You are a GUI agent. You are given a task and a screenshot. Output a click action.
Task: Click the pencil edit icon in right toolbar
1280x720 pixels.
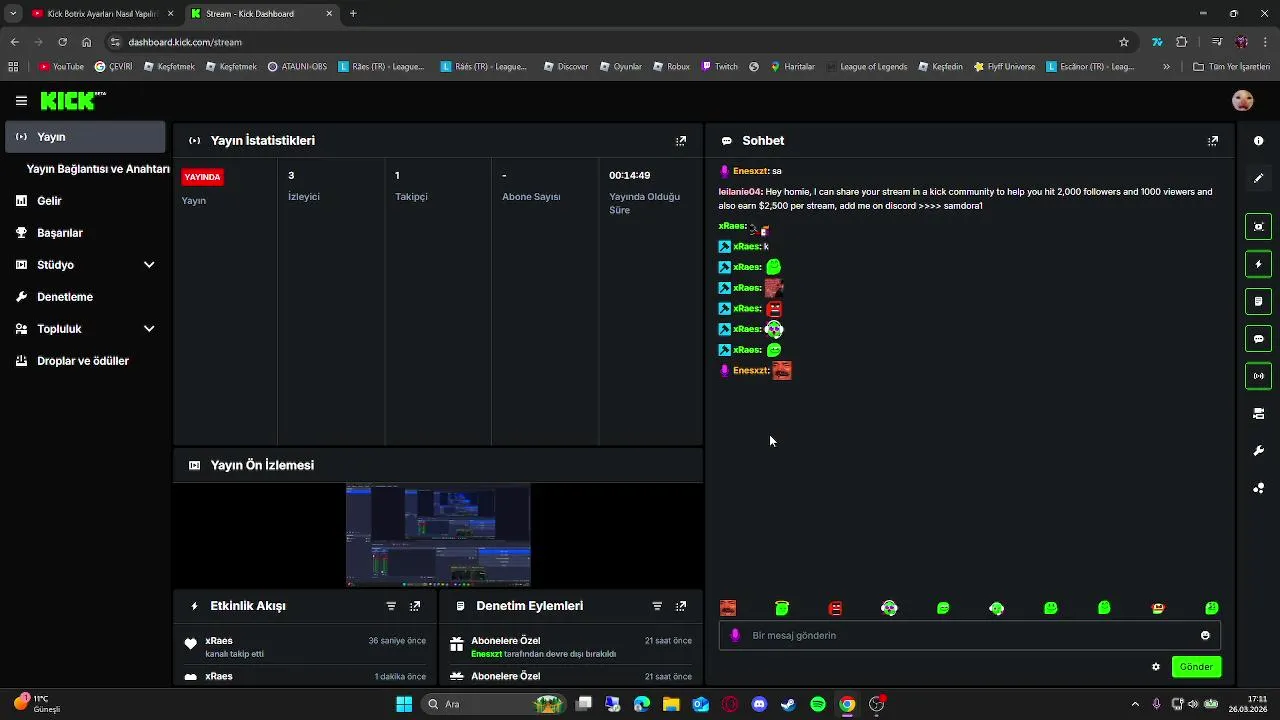coord(1258,178)
